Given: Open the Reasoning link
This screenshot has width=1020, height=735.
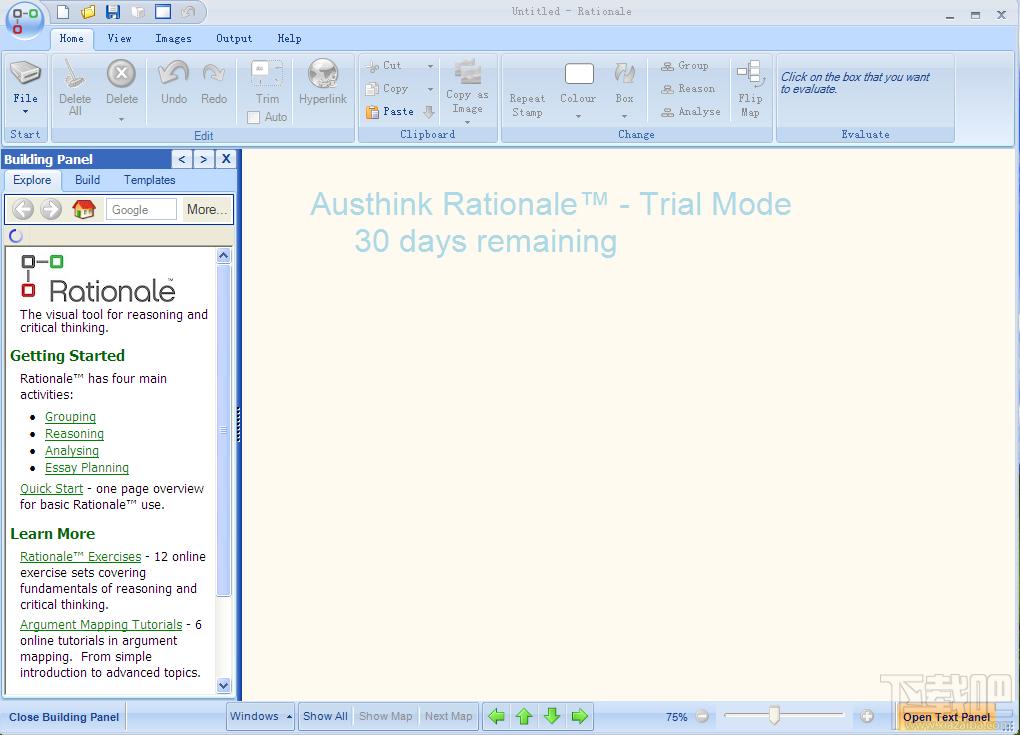Looking at the screenshot, I should [x=74, y=434].
